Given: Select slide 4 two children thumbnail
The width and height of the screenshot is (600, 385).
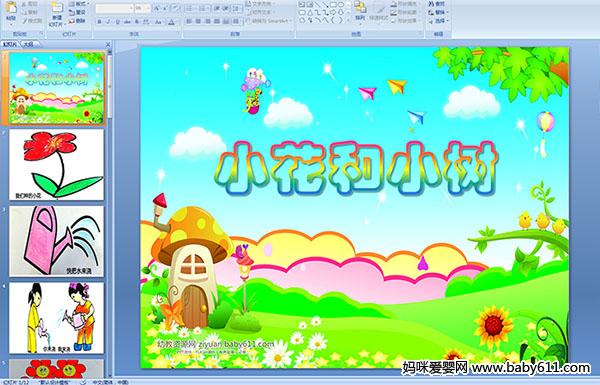Looking at the screenshot, I should 57,318.
